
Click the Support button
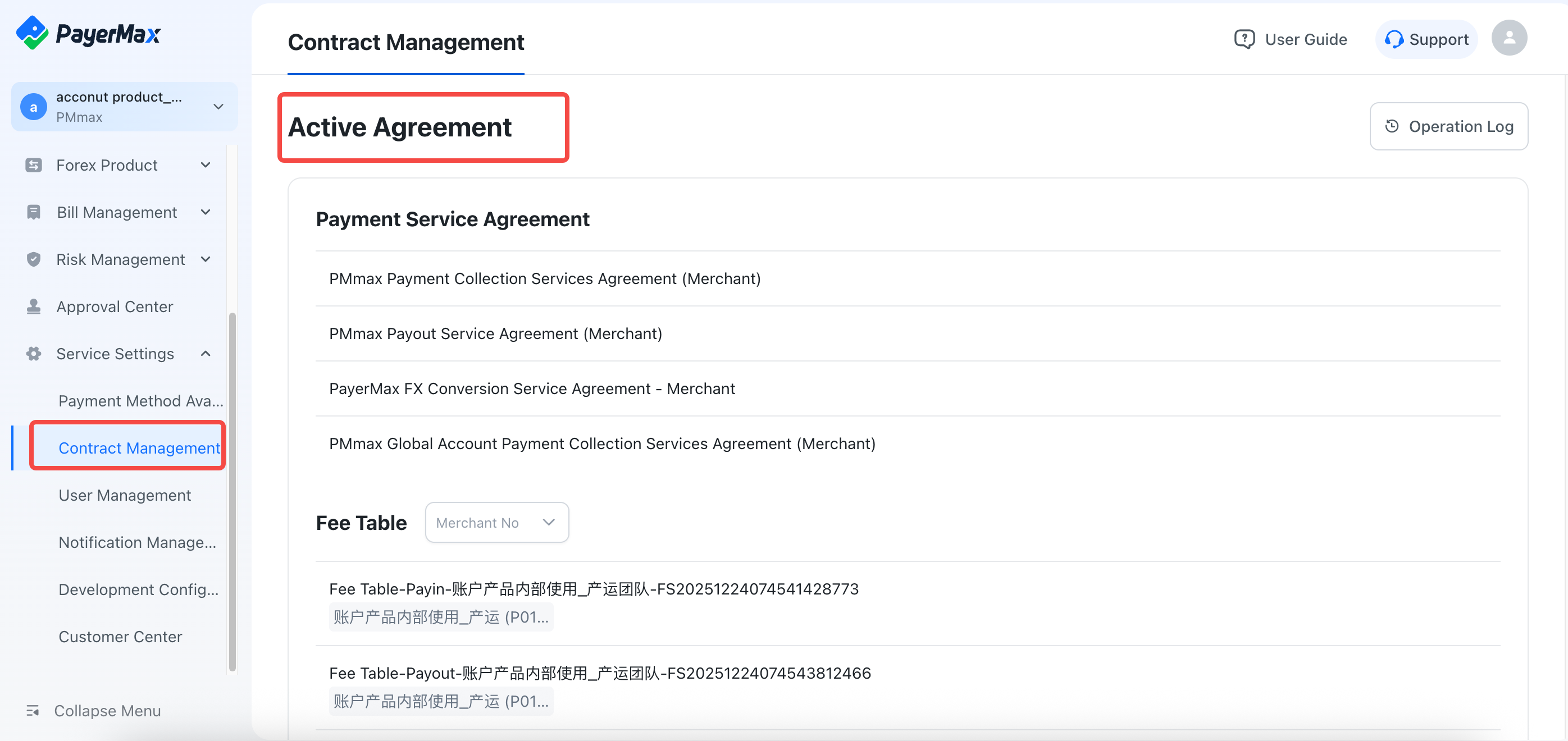1426,39
